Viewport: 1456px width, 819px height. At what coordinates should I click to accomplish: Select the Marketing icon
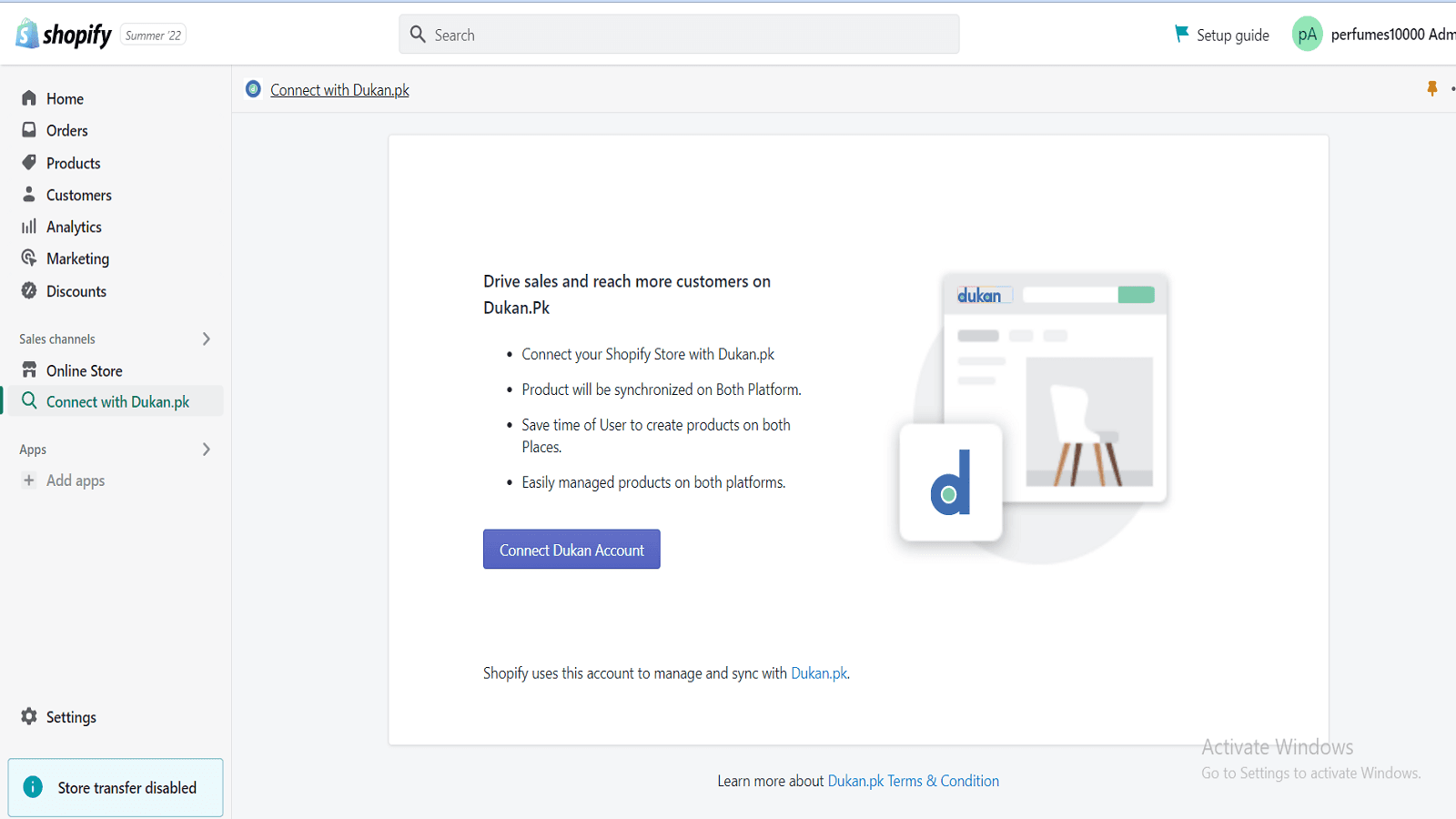click(30, 258)
